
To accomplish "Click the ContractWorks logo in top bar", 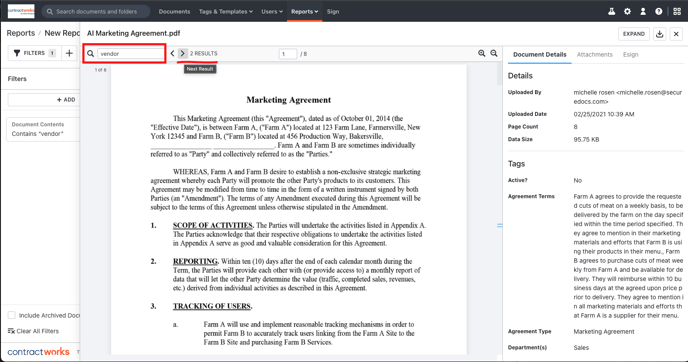I will coord(21,11).
